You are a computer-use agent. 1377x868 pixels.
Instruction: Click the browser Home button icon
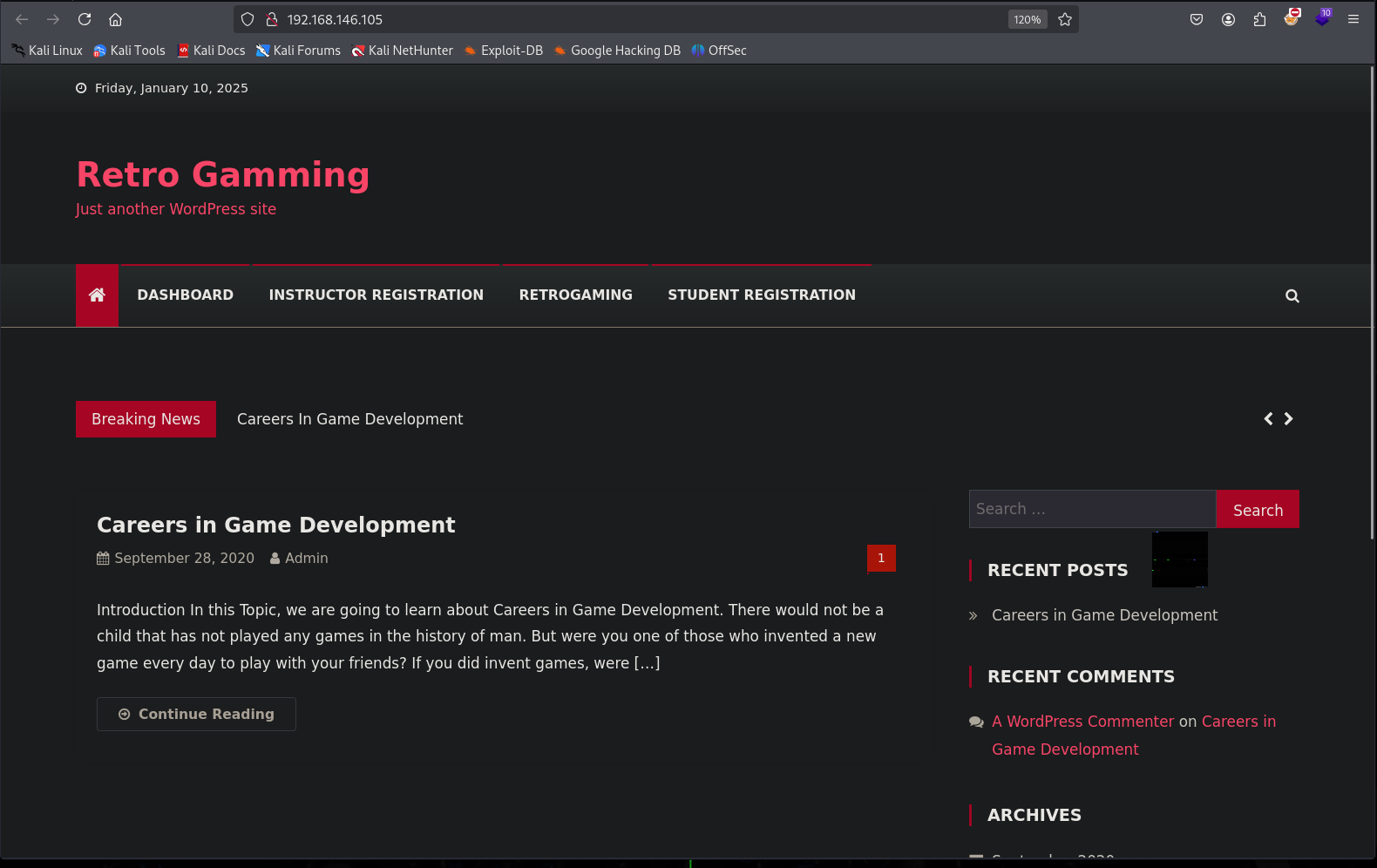tap(115, 19)
